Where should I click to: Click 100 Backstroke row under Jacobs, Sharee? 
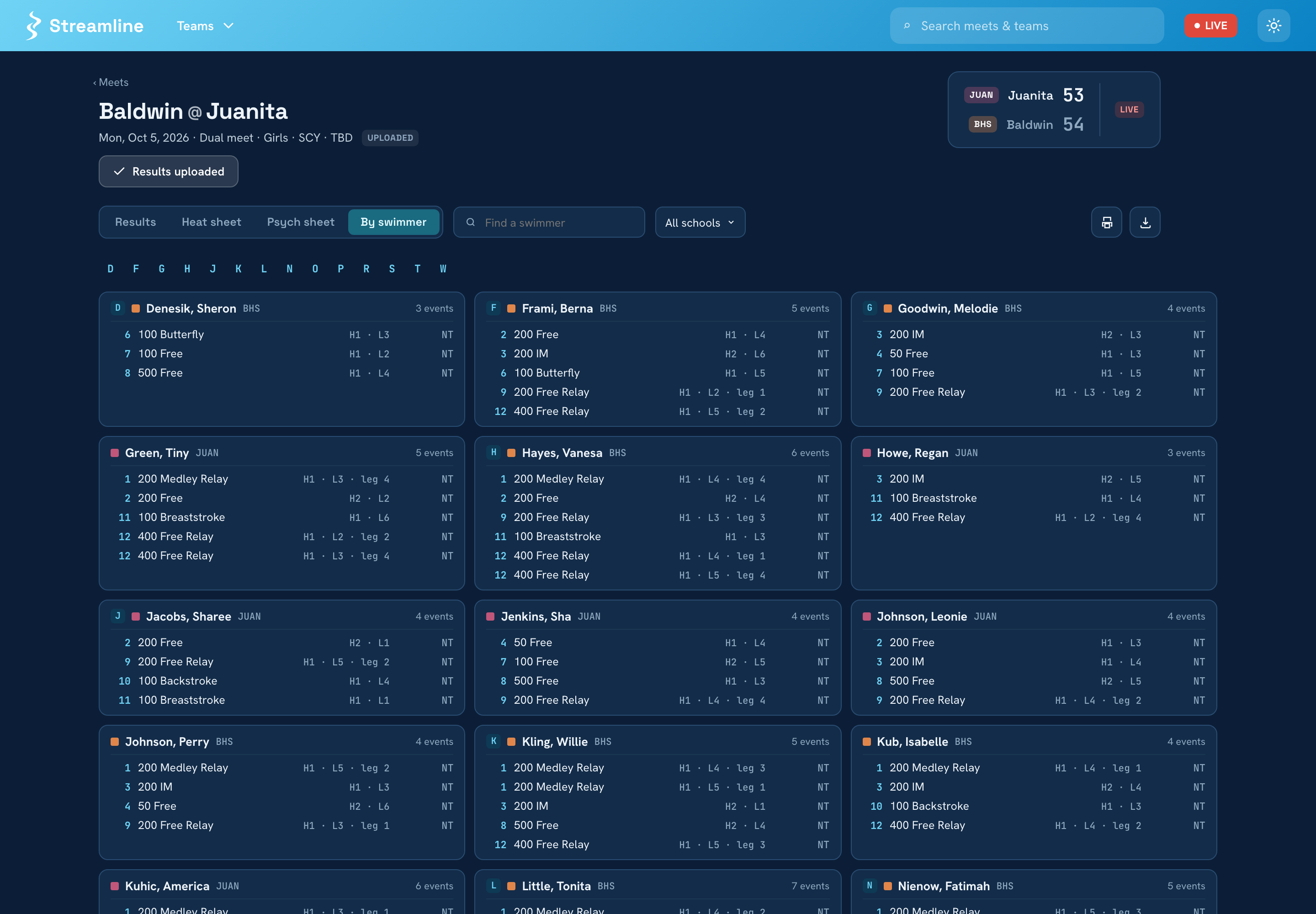click(282, 681)
